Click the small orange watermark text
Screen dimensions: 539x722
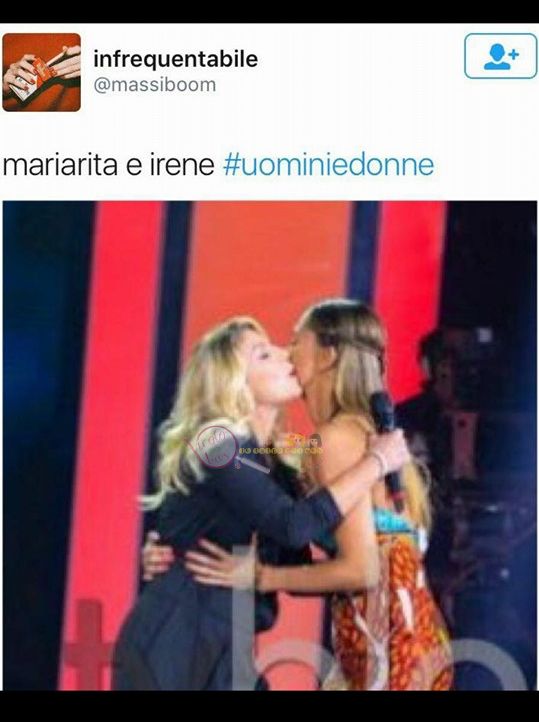(281, 450)
